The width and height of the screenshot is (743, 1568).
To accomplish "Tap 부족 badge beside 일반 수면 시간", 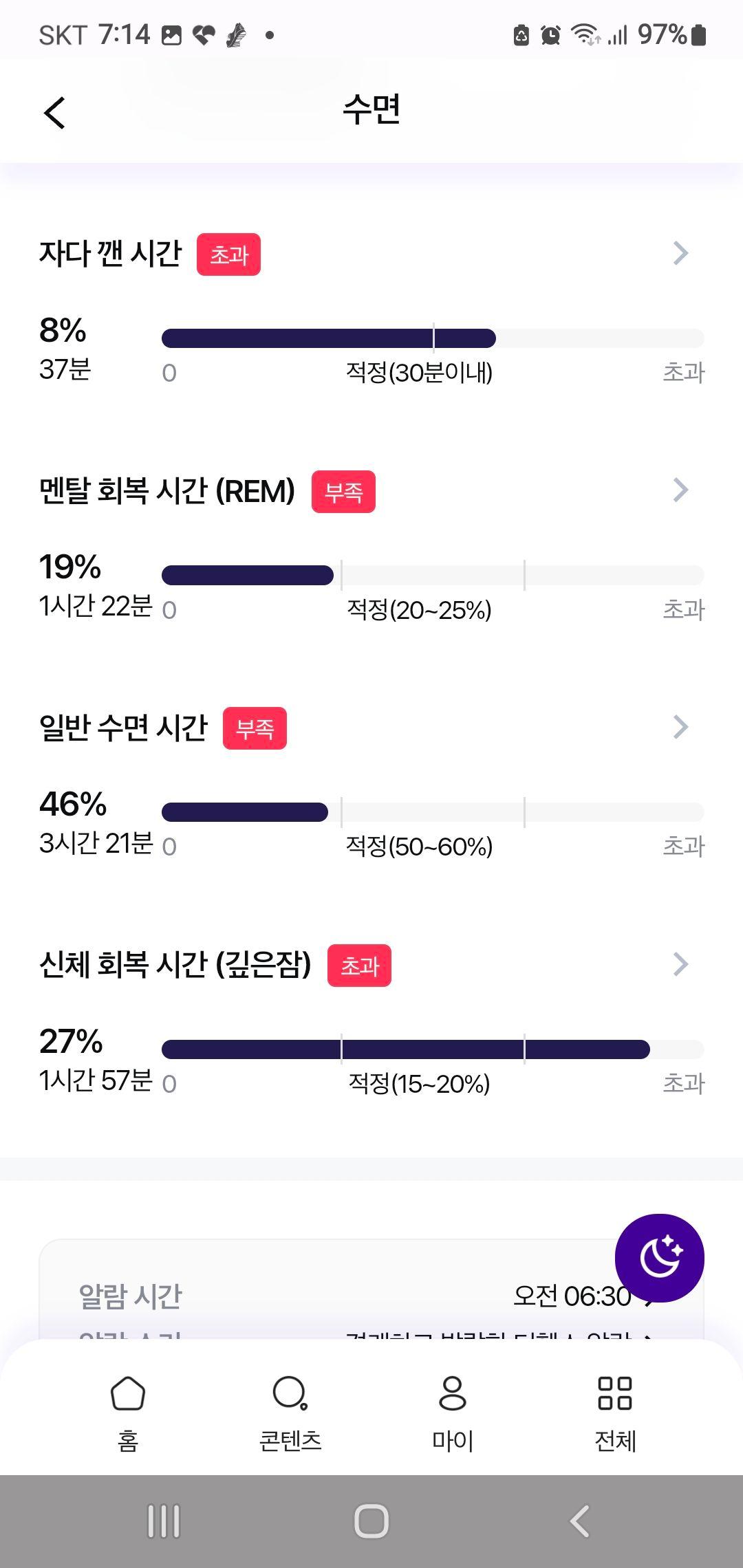I will tap(255, 728).
